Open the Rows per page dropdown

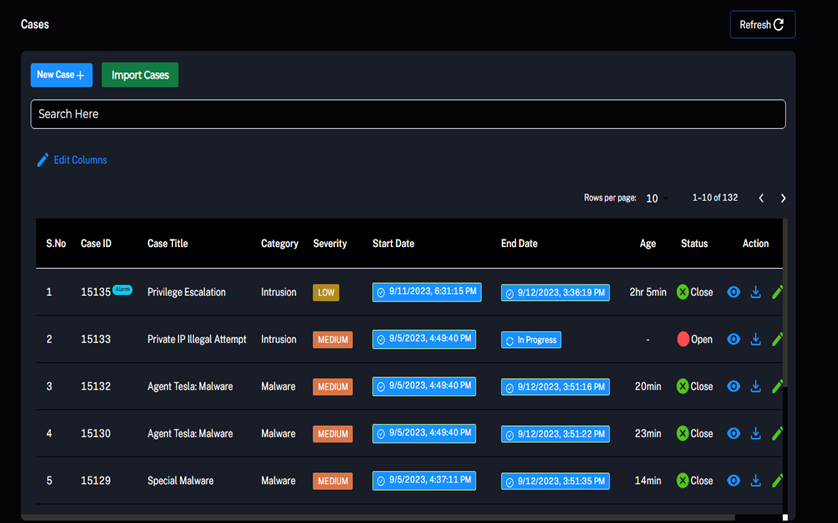click(x=656, y=199)
